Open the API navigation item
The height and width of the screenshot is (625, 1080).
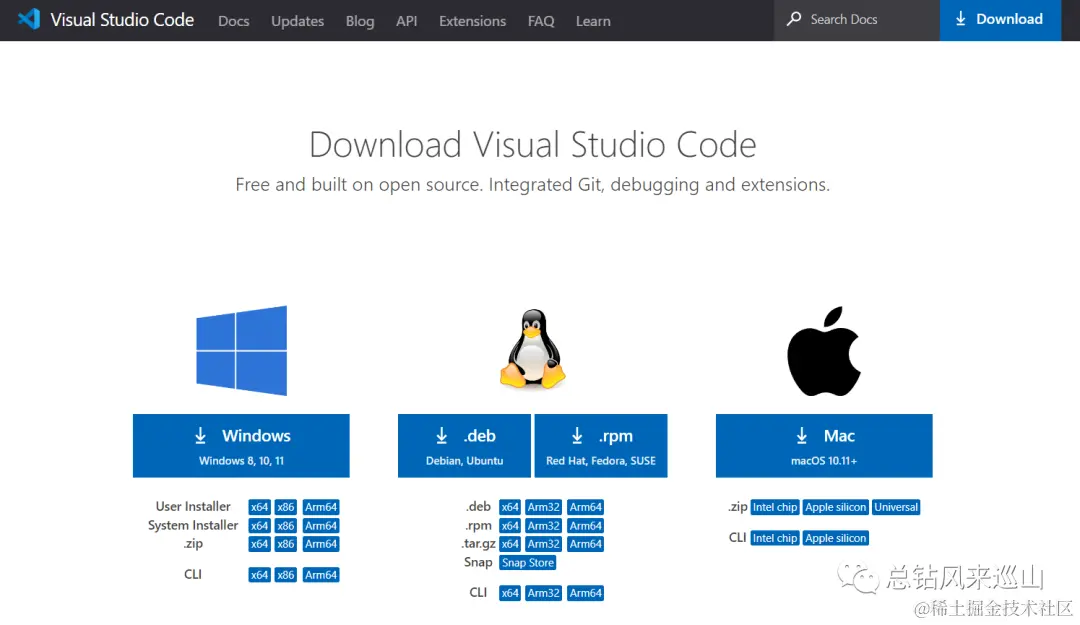[406, 21]
